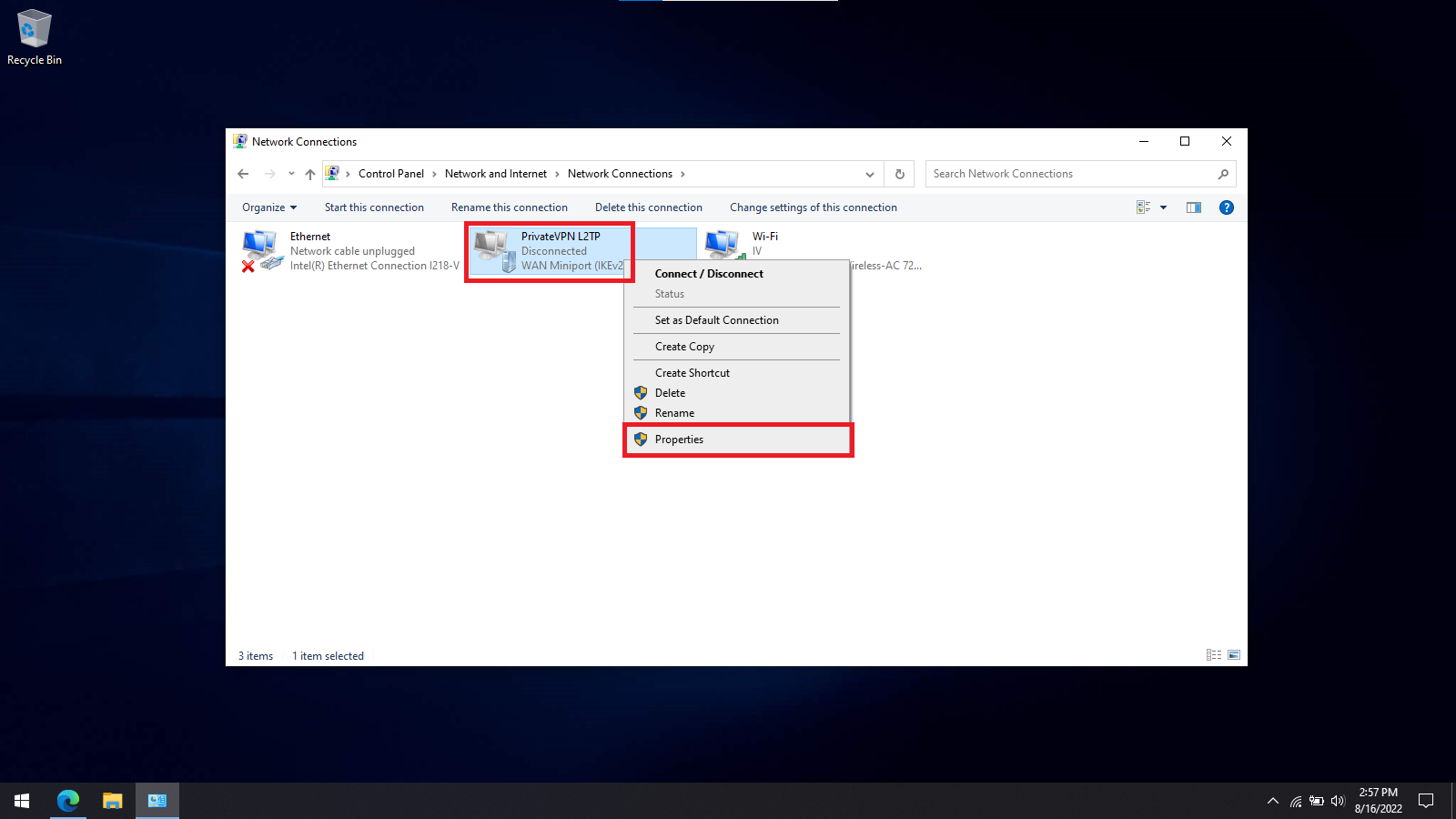The width and height of the screenshot is (1456, 819).
Task: Select the Wi-Fi adapter icon
Action: [724, 246]
